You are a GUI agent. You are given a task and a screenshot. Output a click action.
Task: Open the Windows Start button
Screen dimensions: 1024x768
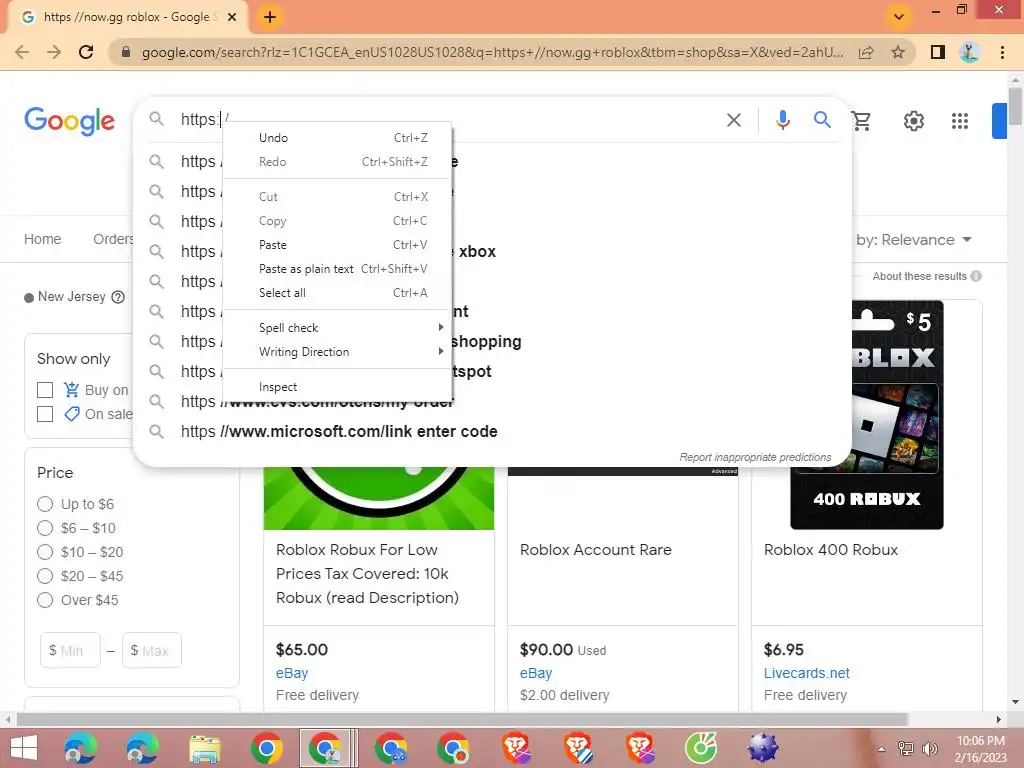point(24,748)
